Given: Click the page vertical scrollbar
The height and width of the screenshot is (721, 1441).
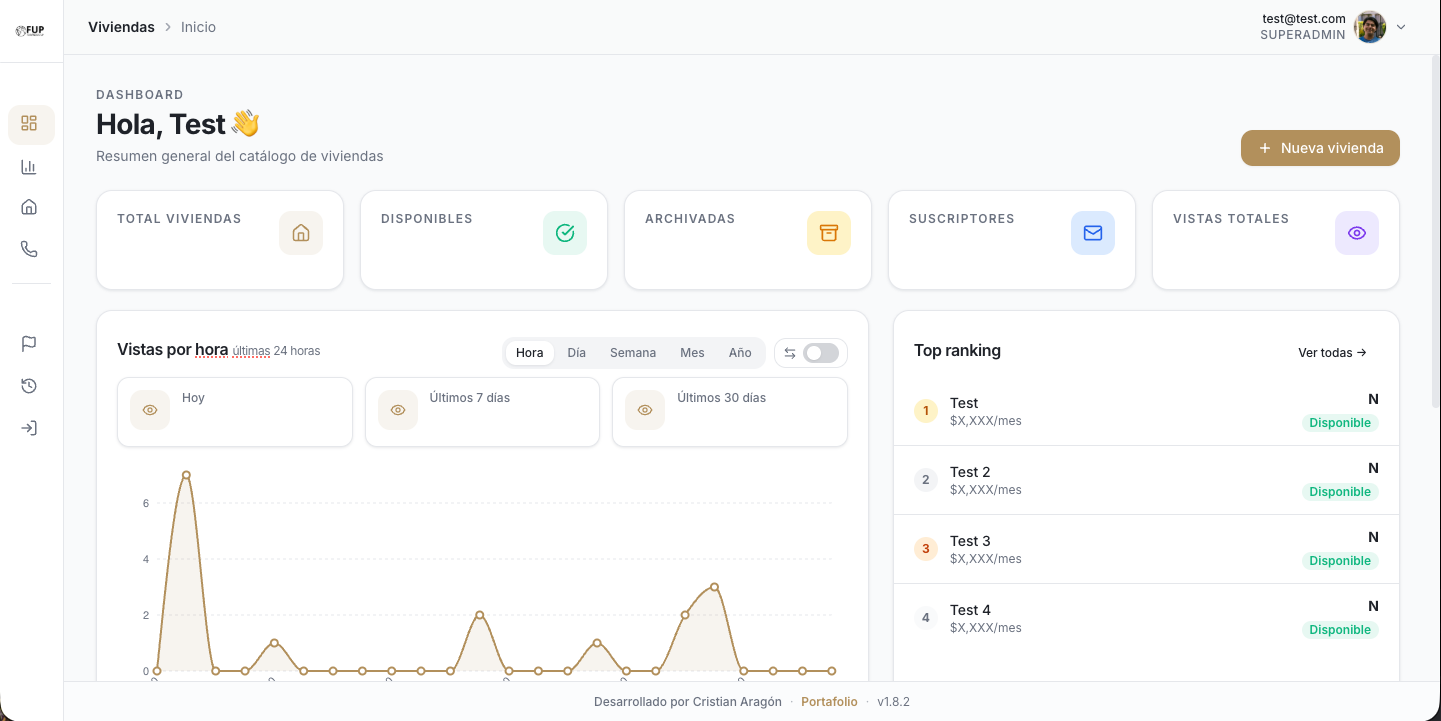Looking at the screenshot, I should pyautogui.click(x=1436, y=232).
